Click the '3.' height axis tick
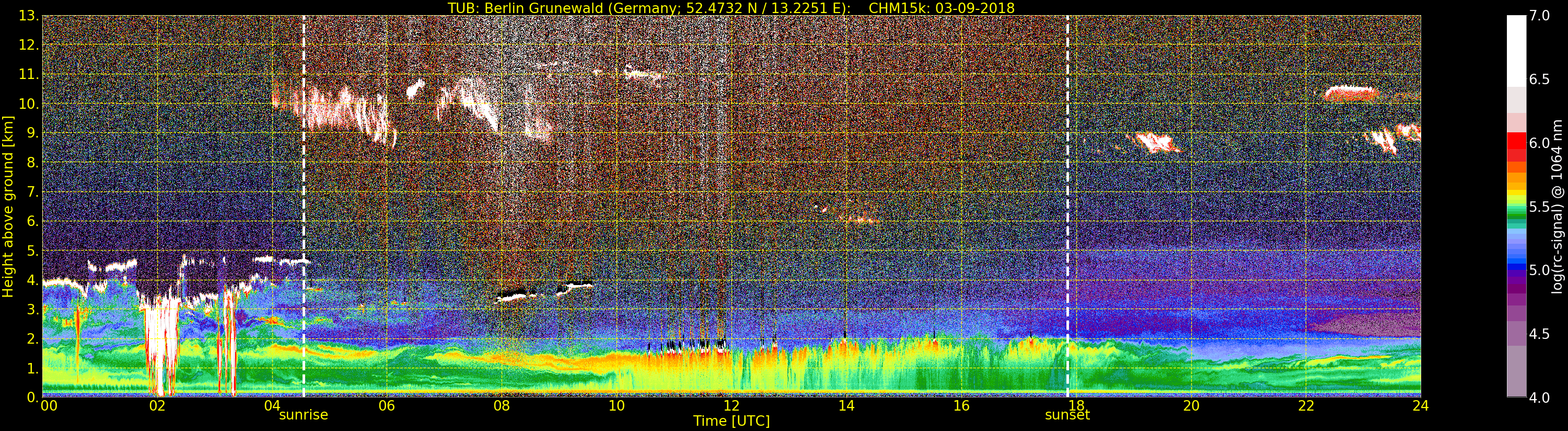1568x431 pixels. [x=32, y=309]
